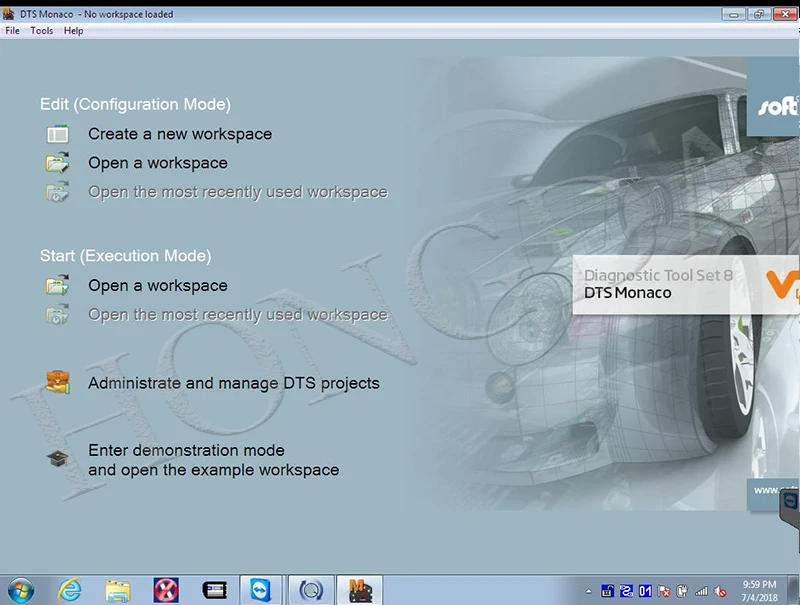Click 'Open the most recently used workspace' under Edit
Screen dimensions: 800x605
pyautogui.click(x=238, y=192)
